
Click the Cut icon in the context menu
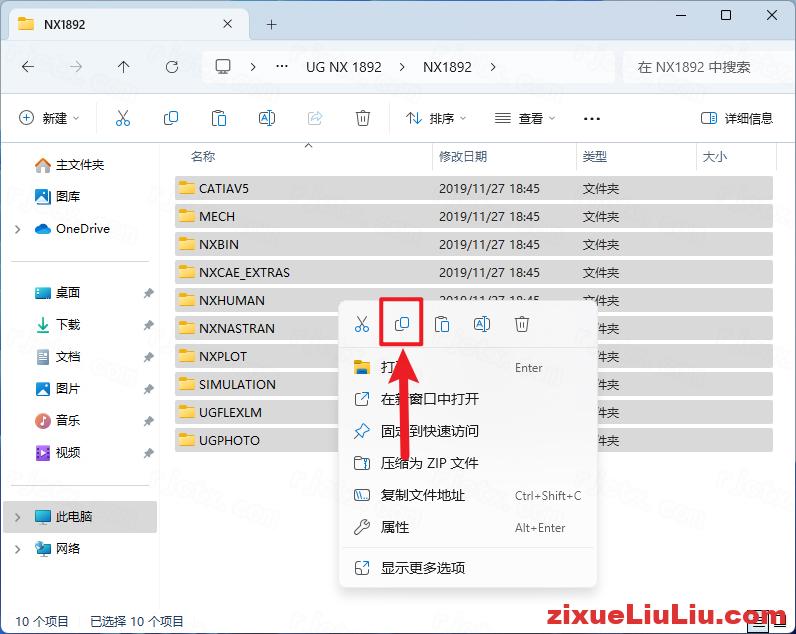[361, 324]
